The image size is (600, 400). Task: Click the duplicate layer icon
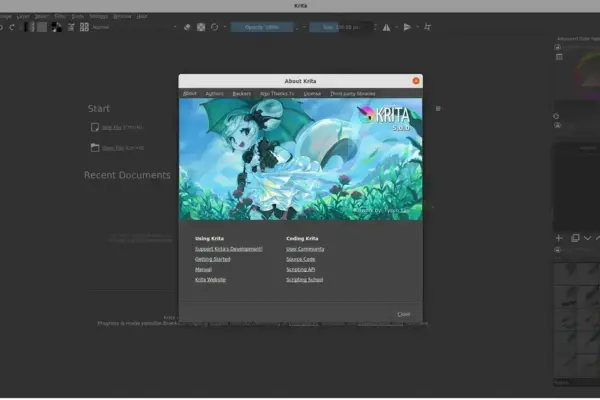pyautogui.click(x=575, y=238)
